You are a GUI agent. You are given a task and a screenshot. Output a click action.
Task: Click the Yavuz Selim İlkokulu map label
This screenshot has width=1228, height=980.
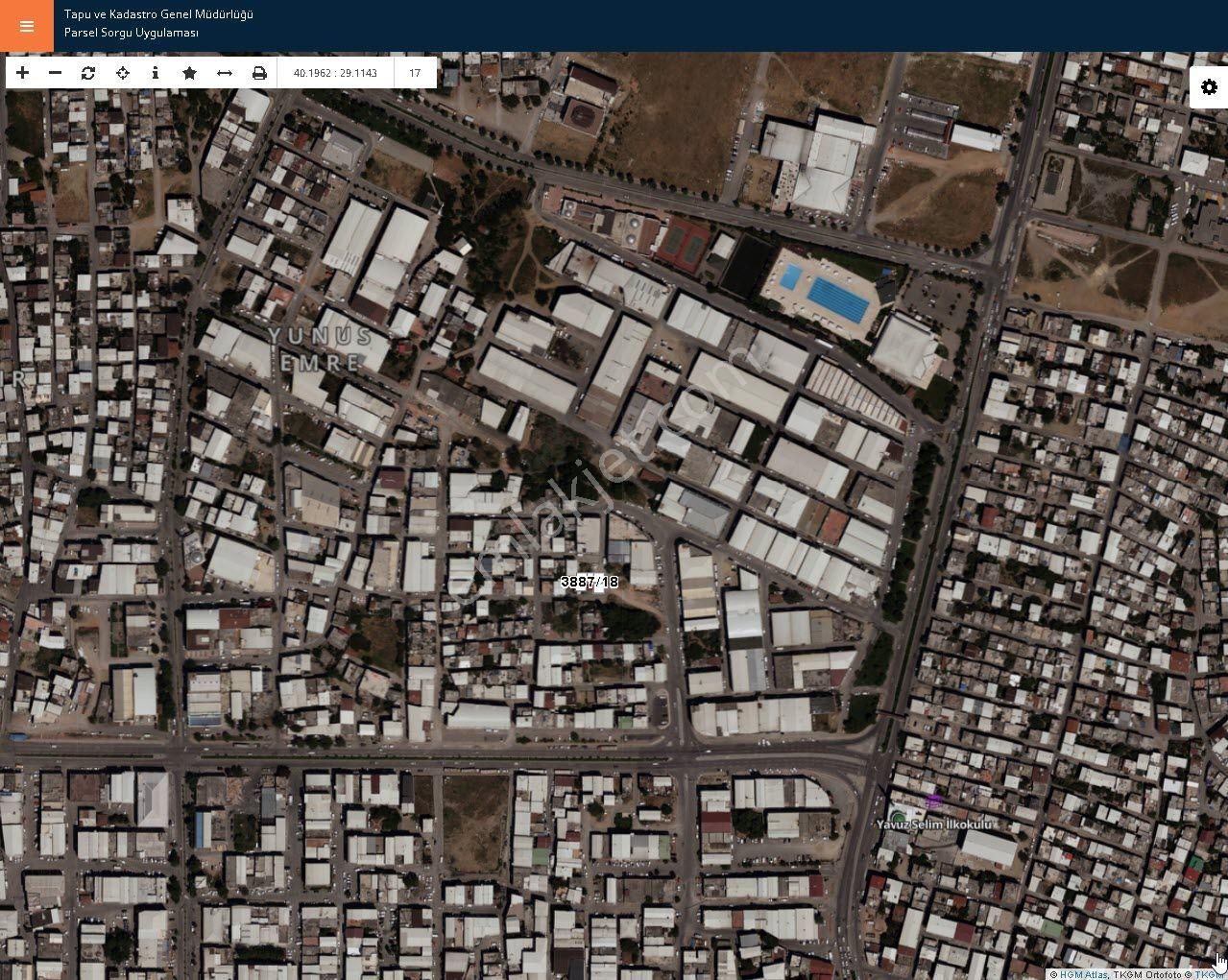[933, 824]
